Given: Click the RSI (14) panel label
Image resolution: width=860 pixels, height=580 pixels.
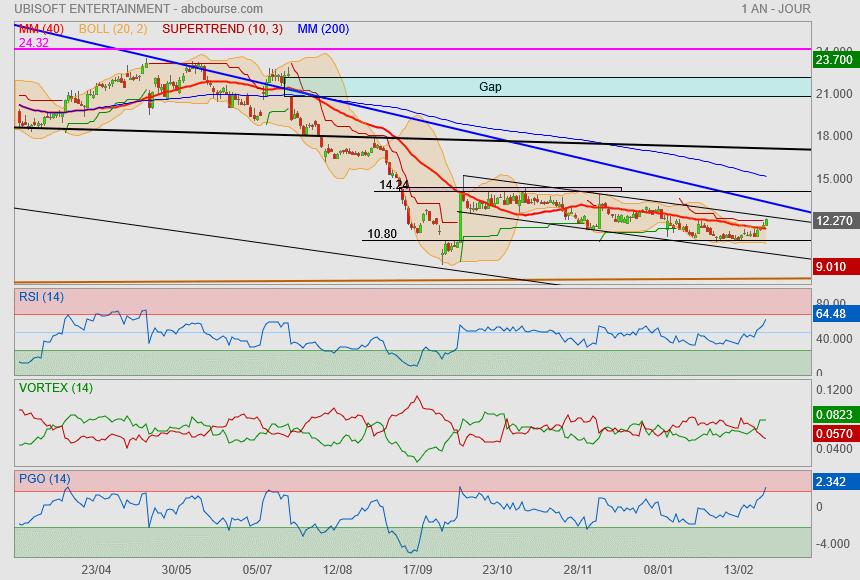Looking at the screenshot, I should [41, 297].
